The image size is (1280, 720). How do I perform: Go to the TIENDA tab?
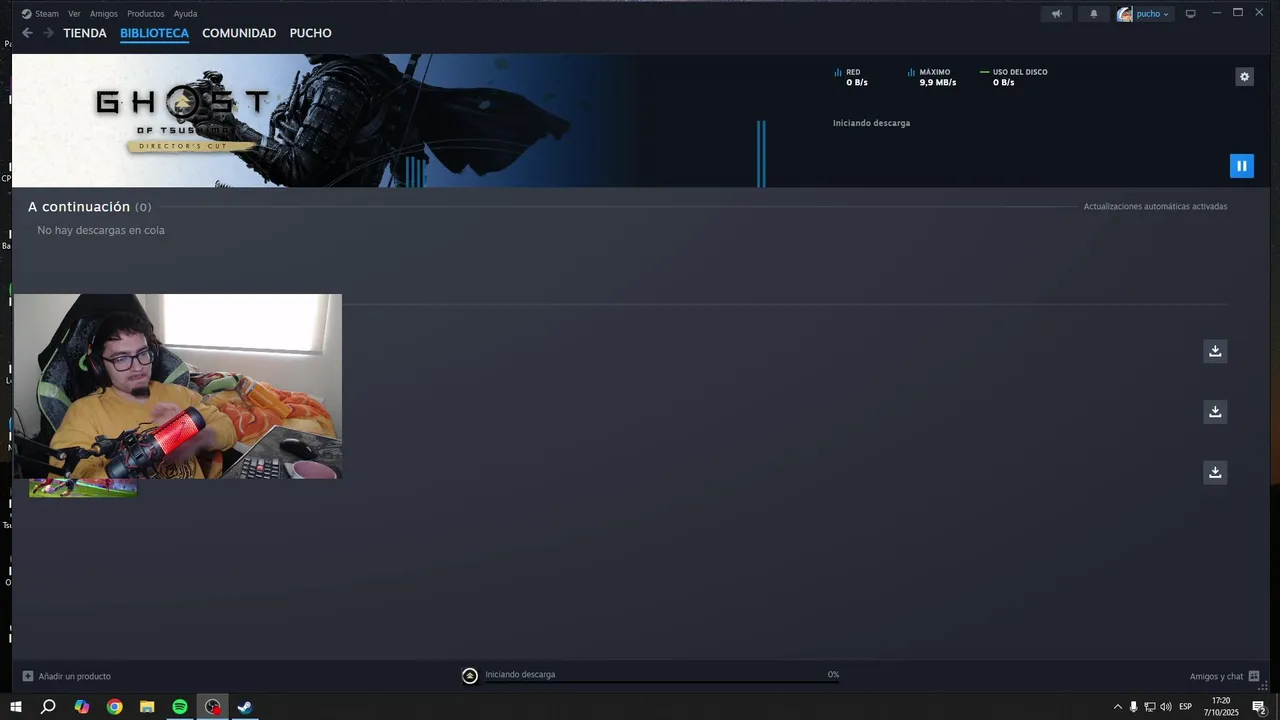click(x=85, y=33)
